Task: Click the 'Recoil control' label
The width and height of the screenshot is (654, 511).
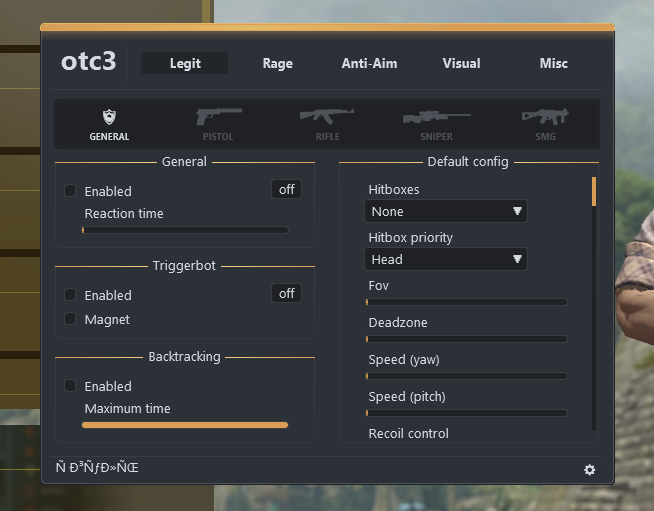Action: (x=409, y=433)
